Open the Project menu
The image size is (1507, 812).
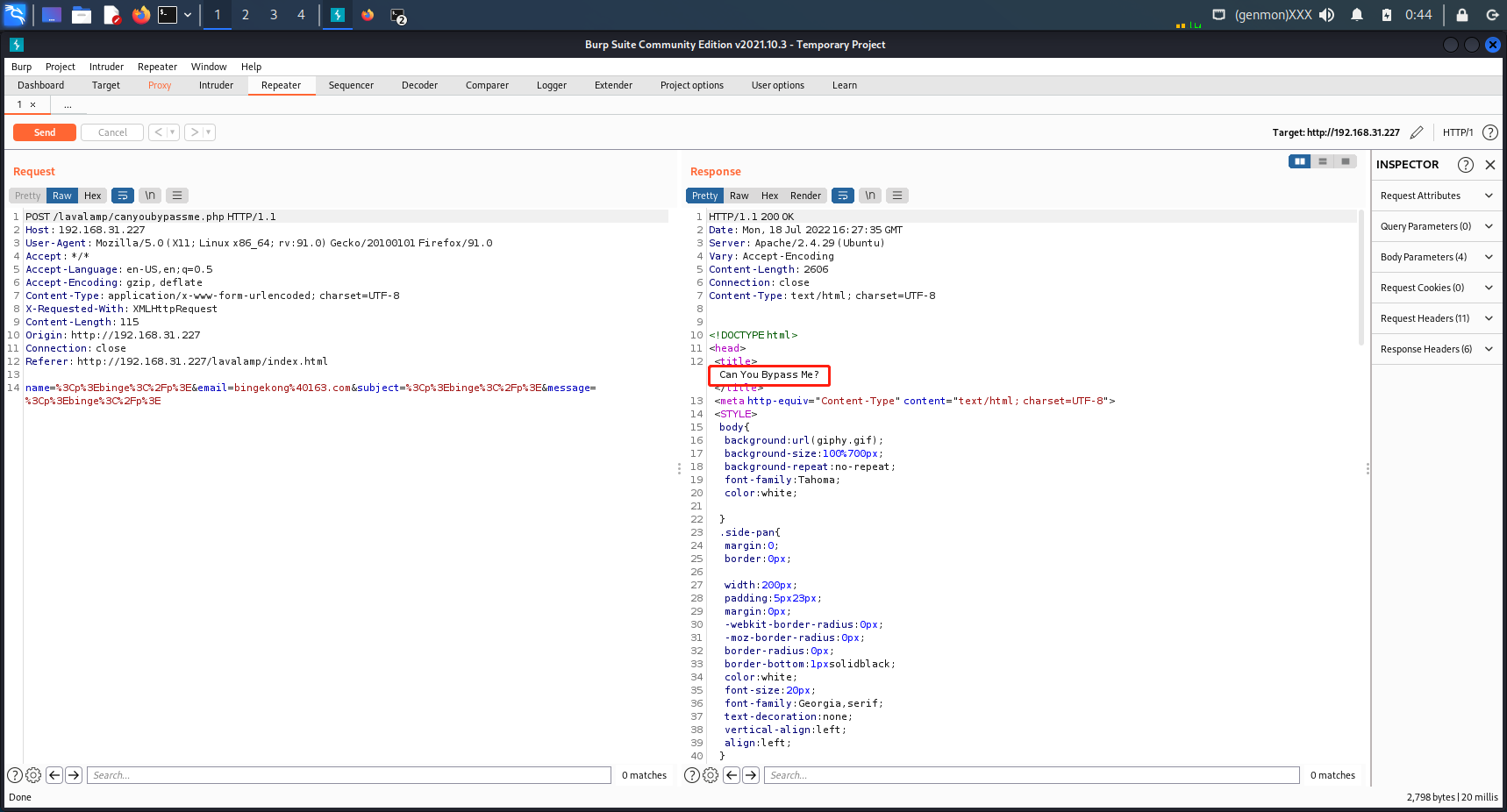[x=61, y=67]
